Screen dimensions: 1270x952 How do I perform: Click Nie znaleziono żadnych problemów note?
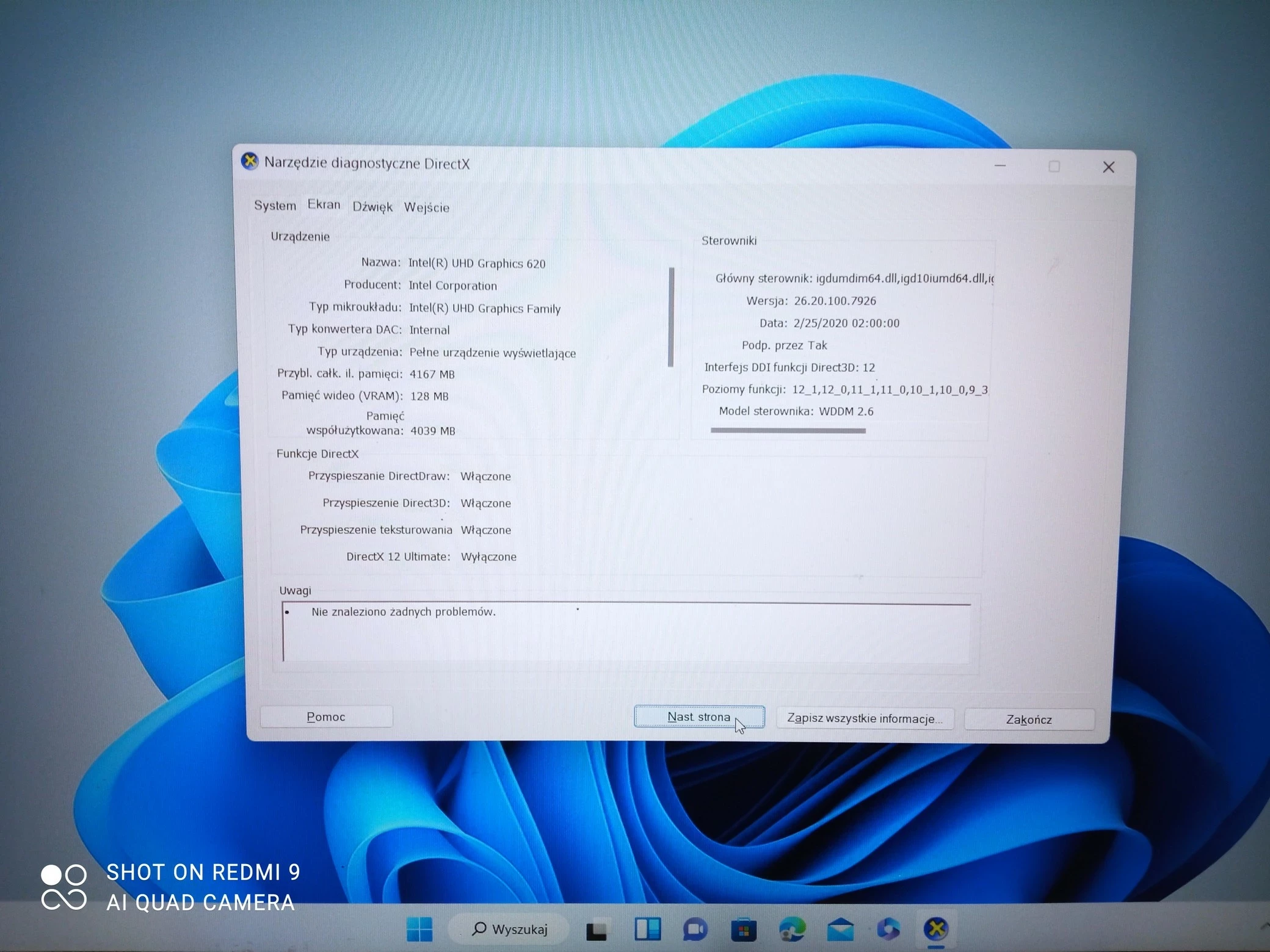point(404,611)
